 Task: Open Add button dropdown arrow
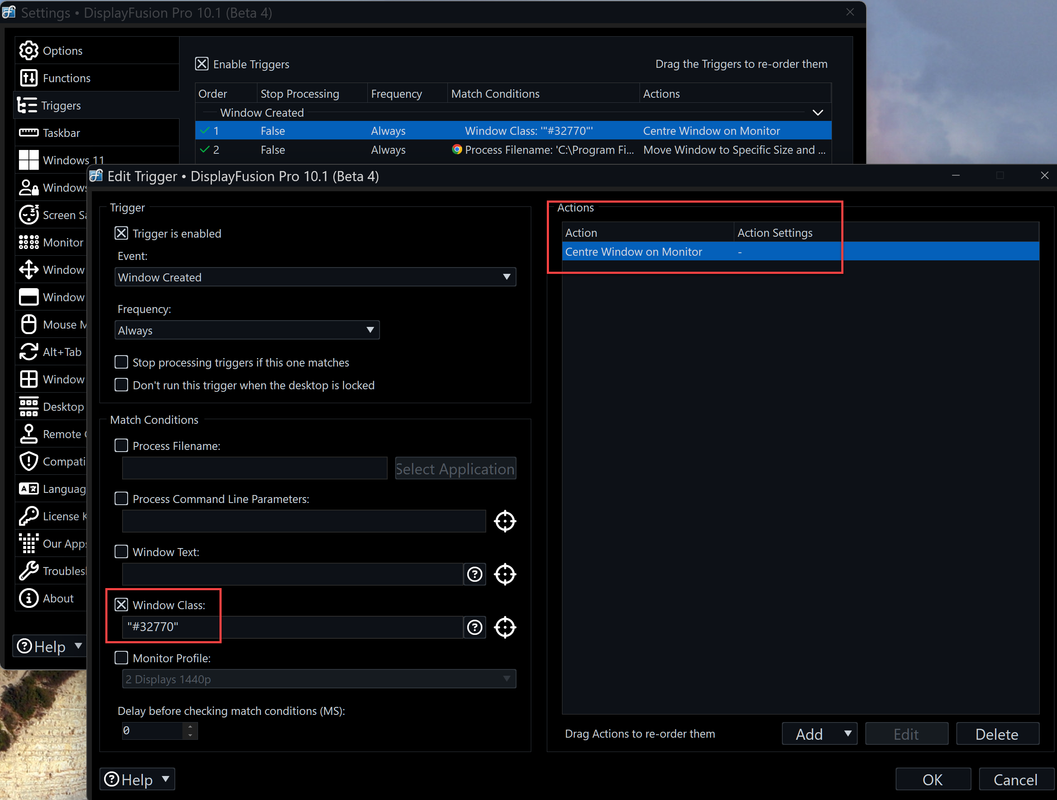click(x=847, y=733)
